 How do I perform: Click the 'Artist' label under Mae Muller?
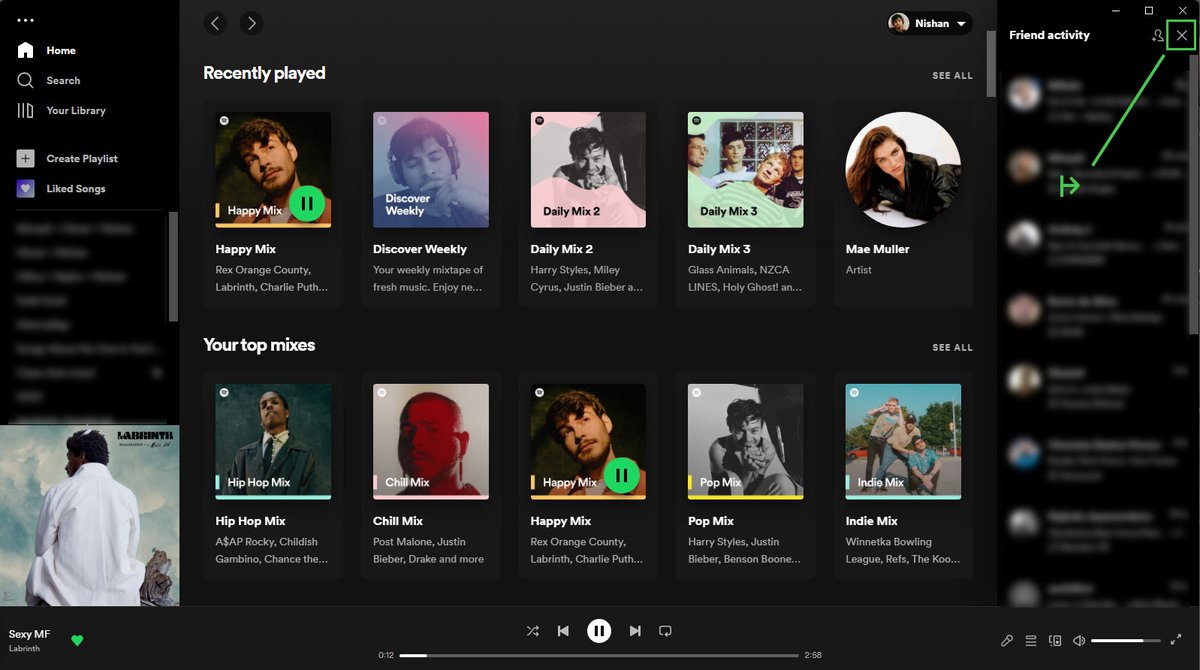[x=859, y=270]
